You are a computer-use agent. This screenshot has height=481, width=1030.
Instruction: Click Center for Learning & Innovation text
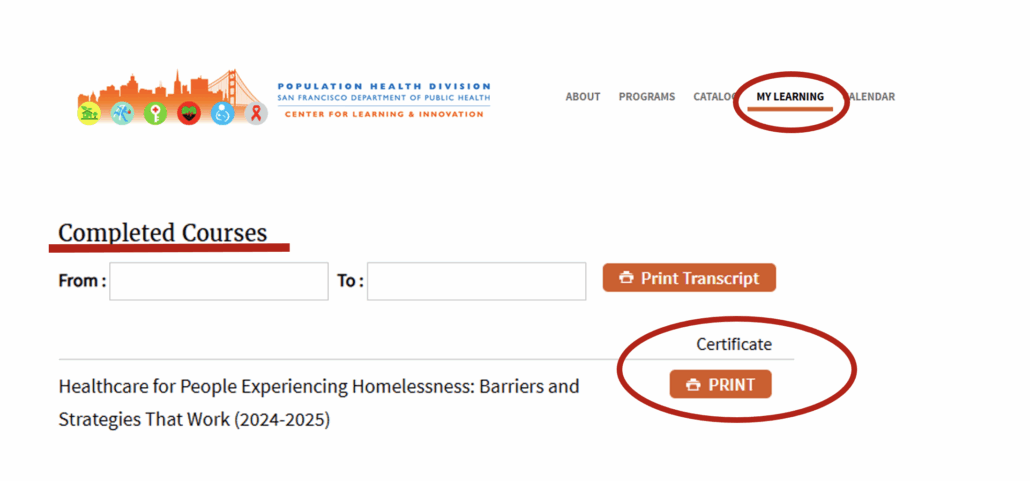[384, 114]
